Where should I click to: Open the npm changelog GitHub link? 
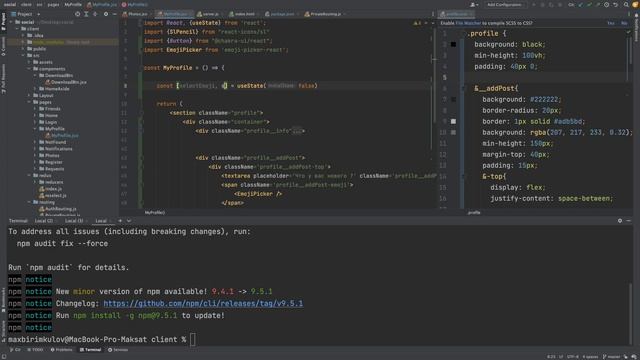[x=203, y=303]
